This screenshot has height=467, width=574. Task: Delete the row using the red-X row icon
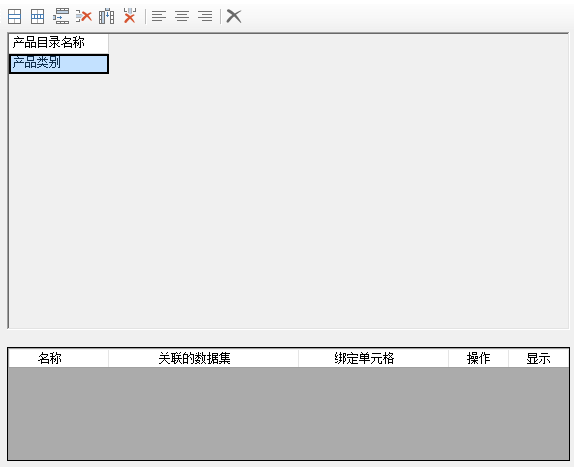[84, 16]
